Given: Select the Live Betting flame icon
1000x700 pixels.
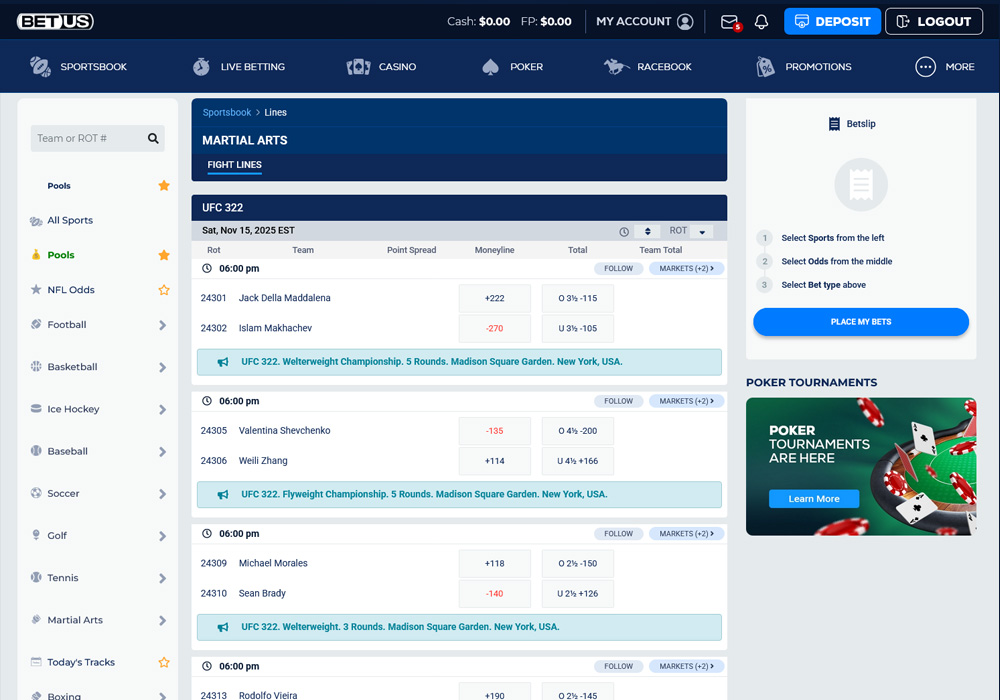Looking at the screenshot, I should click(201, 66).
